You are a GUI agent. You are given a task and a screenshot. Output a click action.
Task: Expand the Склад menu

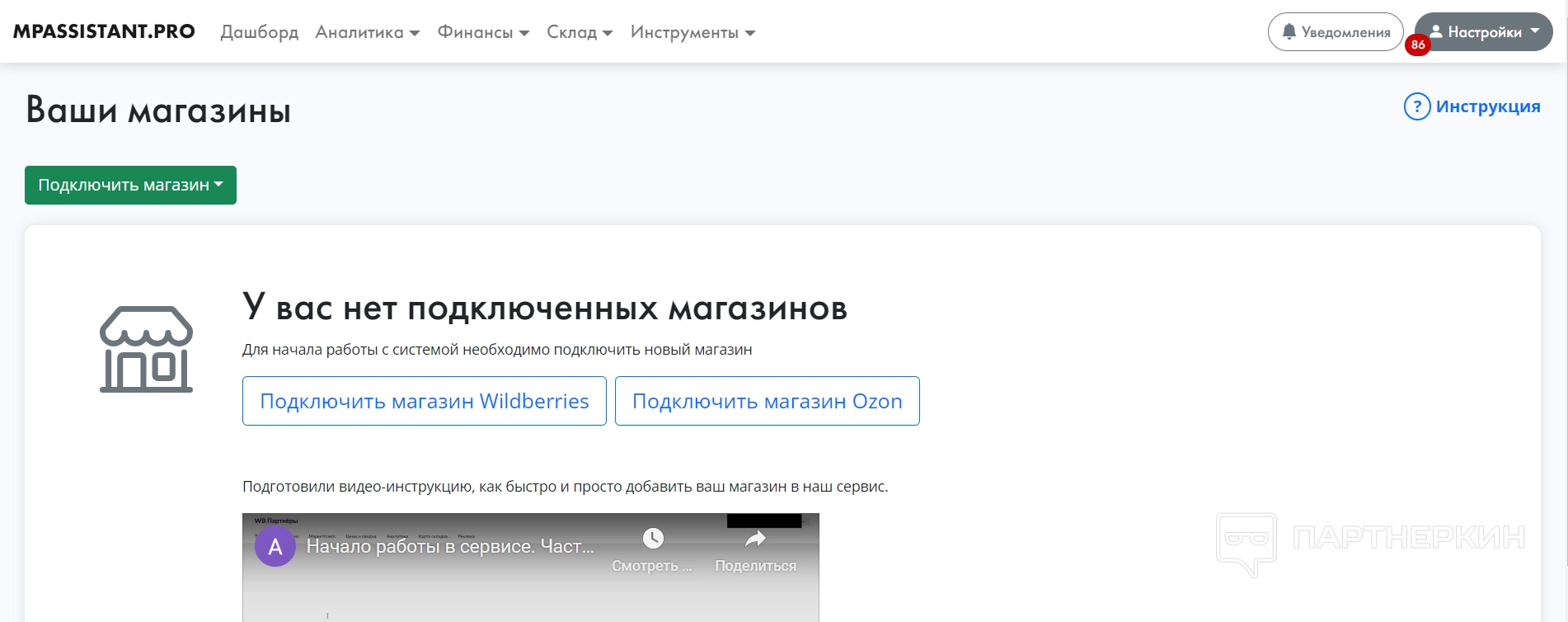tap(580, 32)
